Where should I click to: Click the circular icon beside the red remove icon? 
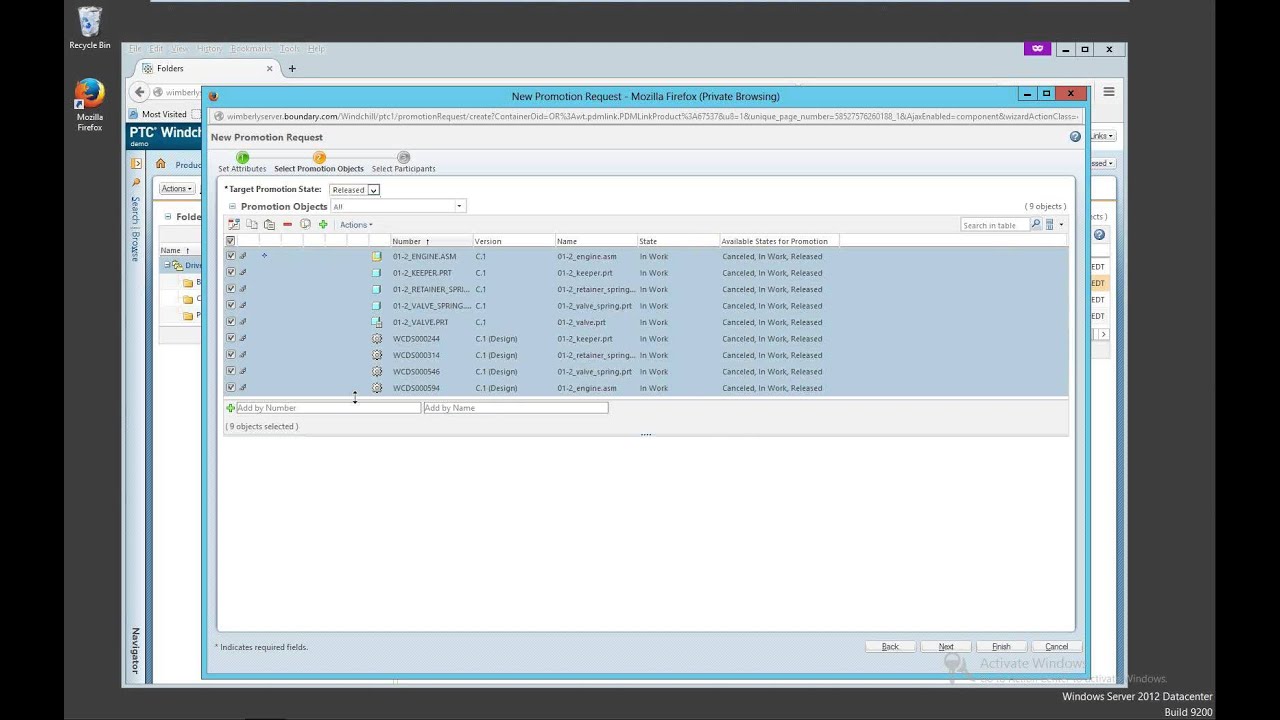coord(305,225)
